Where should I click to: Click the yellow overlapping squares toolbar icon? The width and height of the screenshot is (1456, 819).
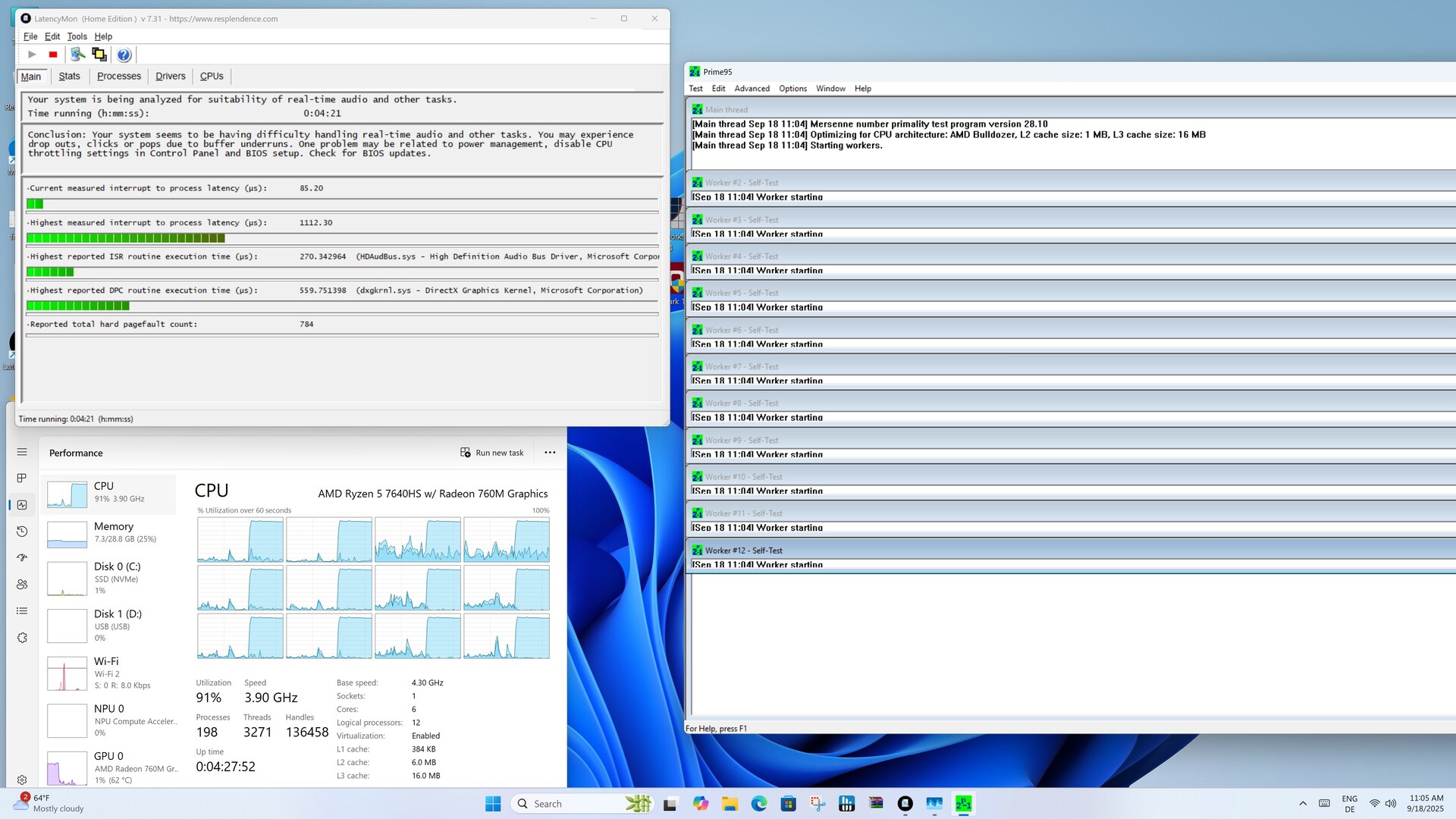pyautogui.click(x=99, y=55)
